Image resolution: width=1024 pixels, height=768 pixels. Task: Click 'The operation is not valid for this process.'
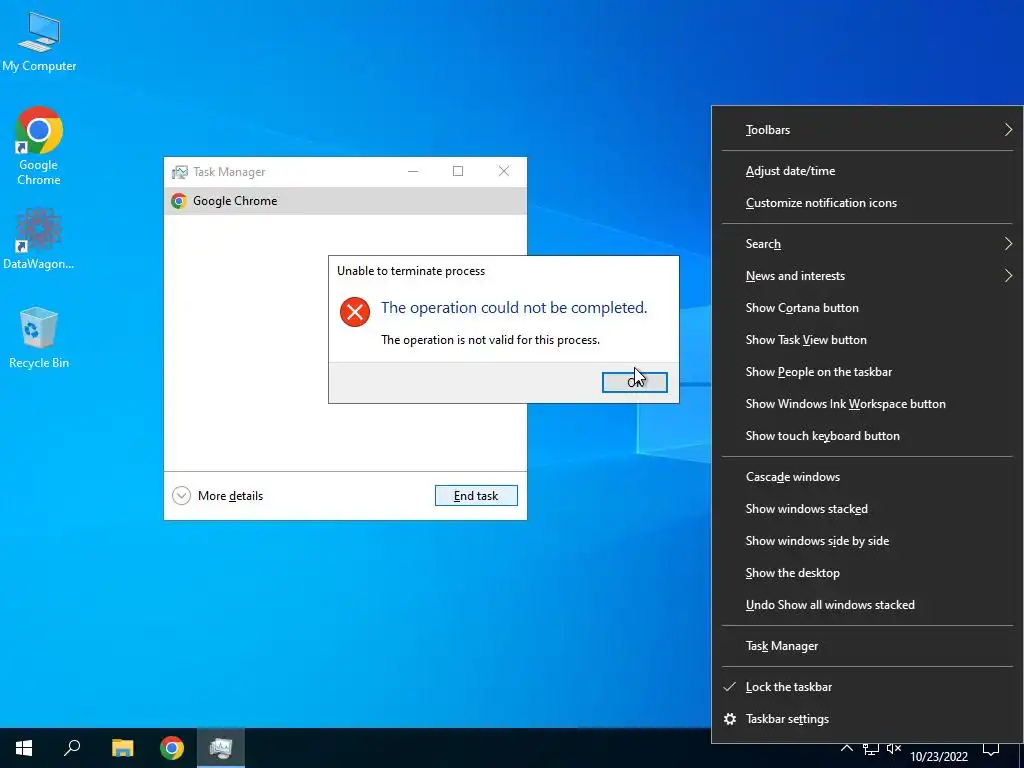click(490, 340)
